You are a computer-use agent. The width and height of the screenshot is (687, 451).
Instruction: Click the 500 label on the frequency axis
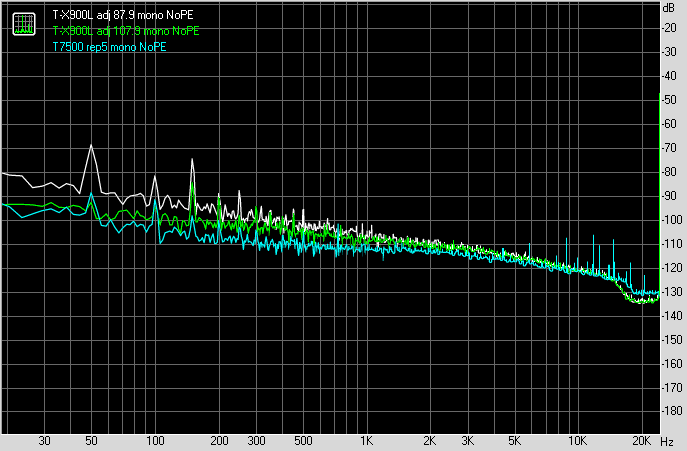click(x=303, y=440)
